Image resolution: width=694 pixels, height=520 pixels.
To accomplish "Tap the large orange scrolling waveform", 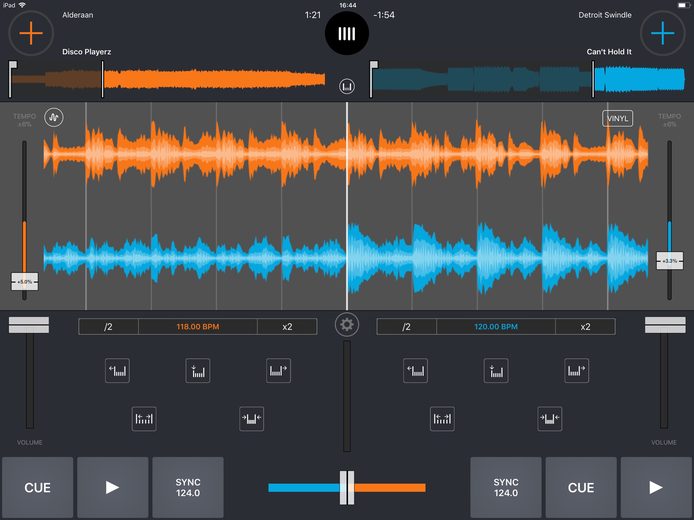I will click(x=345, y=154).
